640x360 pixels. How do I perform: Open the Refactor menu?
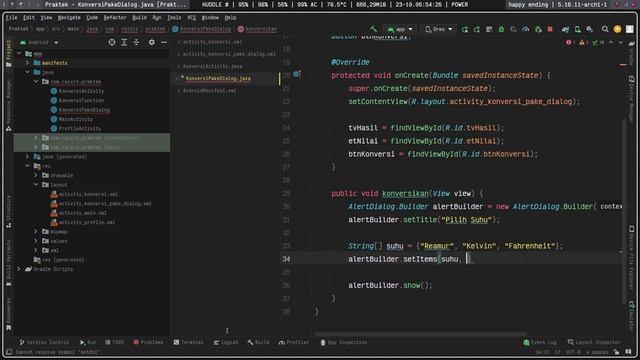click(x=115, y=18)
